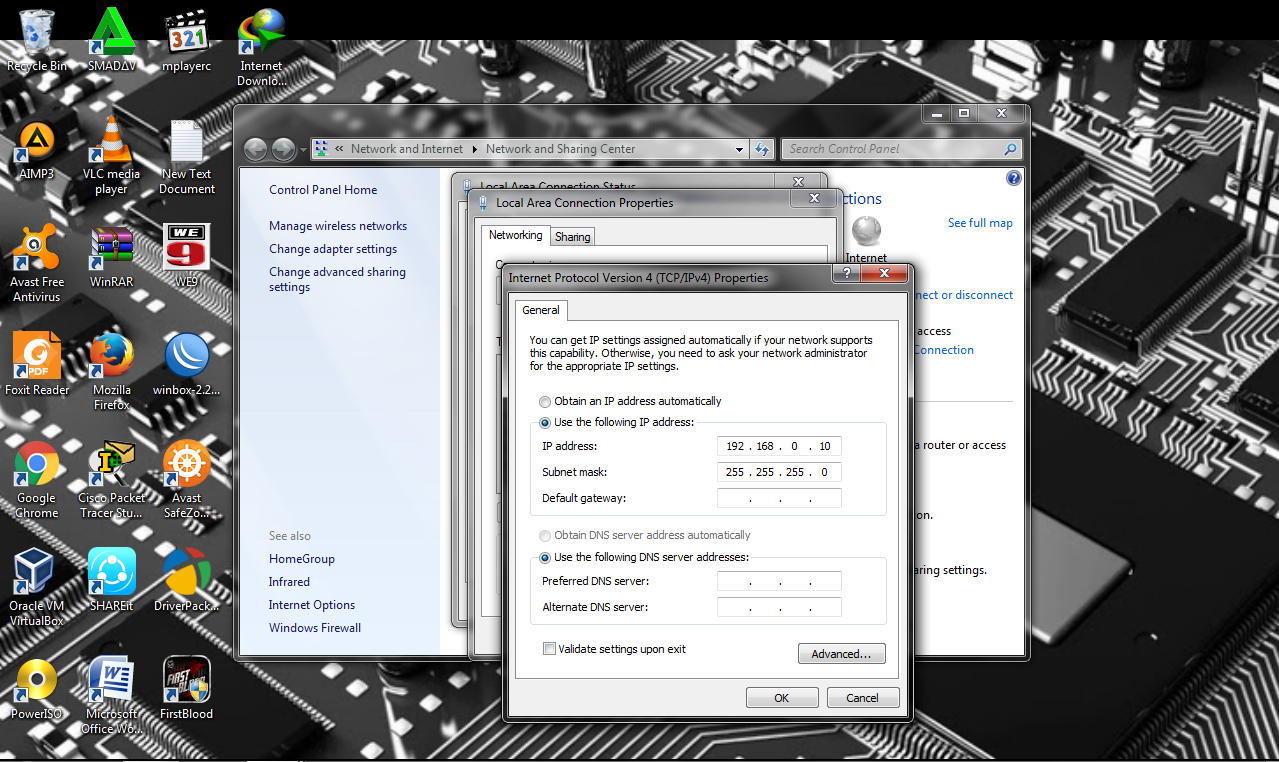1279x762 pixels.
Task: Open the Foxit Reader desktop icon
Action: point(37,365)
